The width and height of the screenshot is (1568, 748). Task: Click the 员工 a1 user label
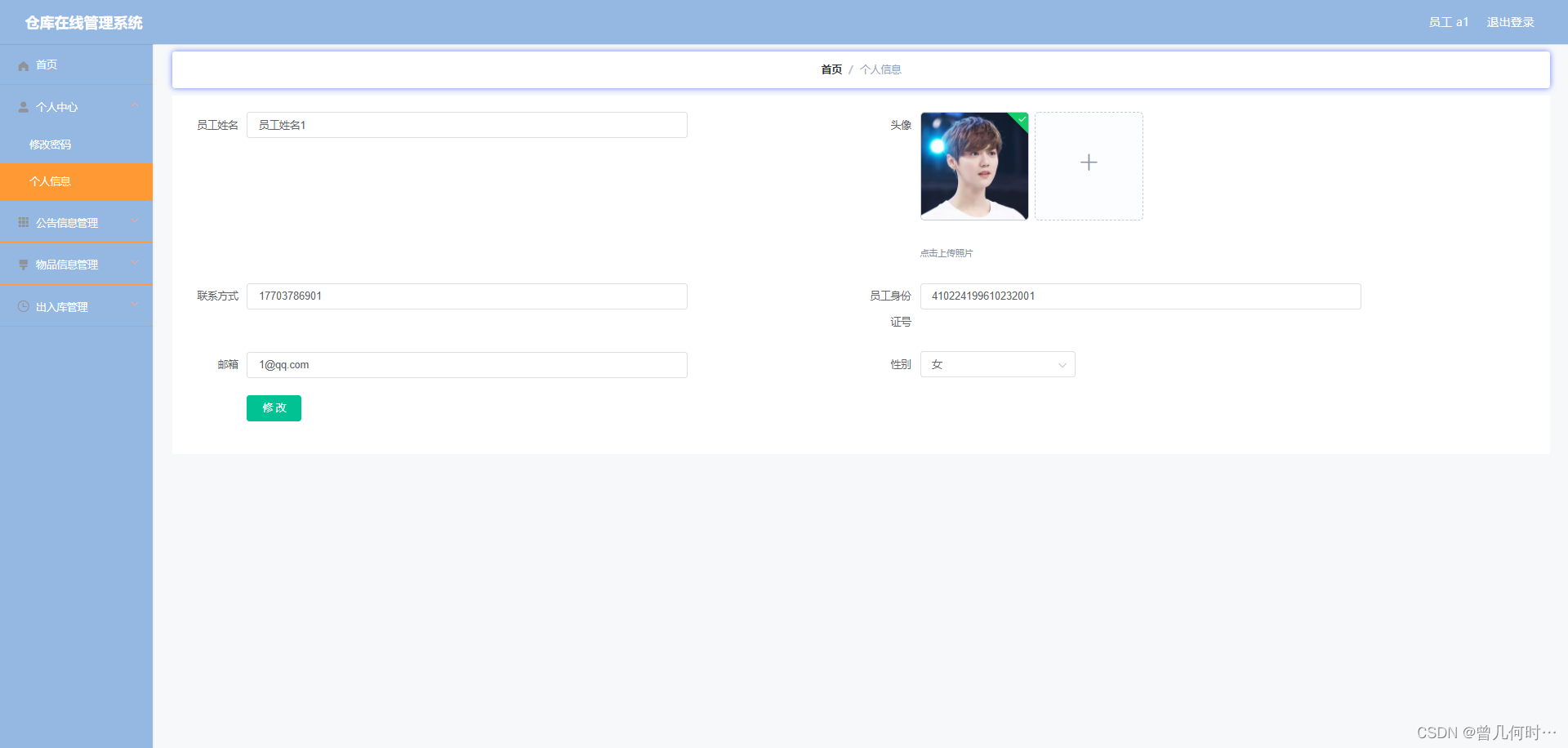1449,22
